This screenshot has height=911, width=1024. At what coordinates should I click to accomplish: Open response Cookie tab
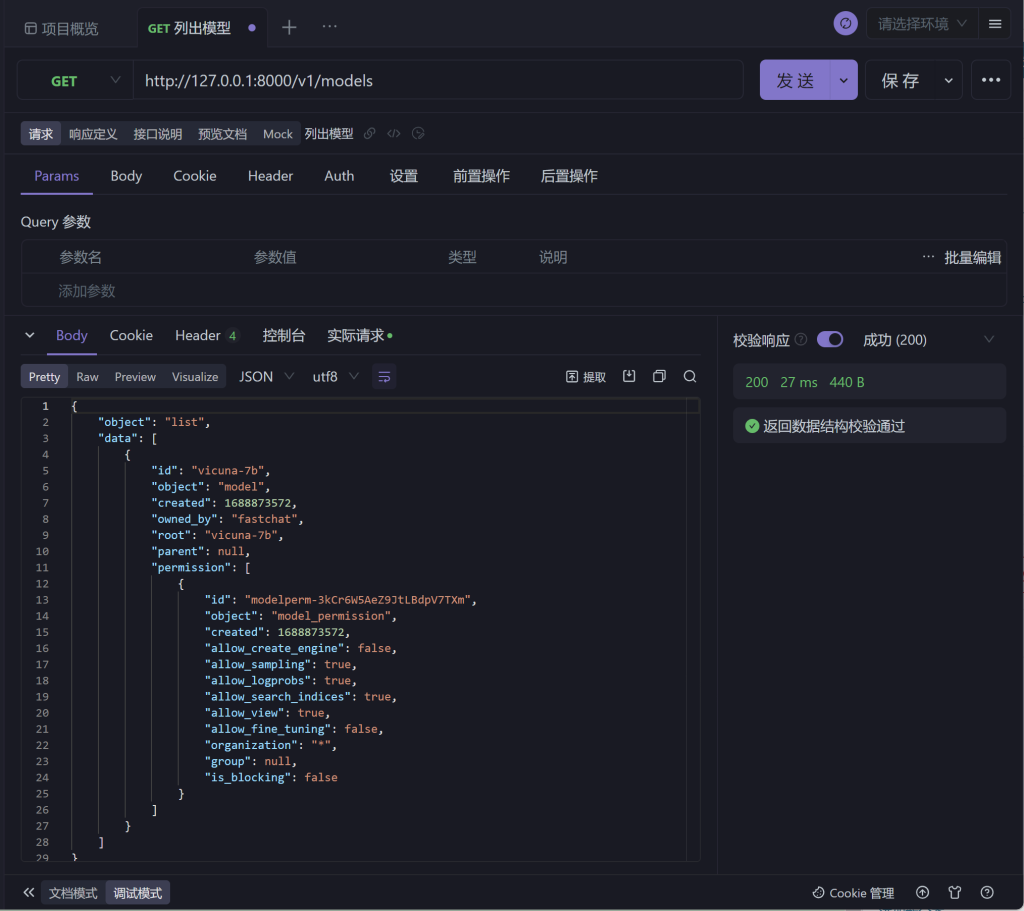click(131, 335)
